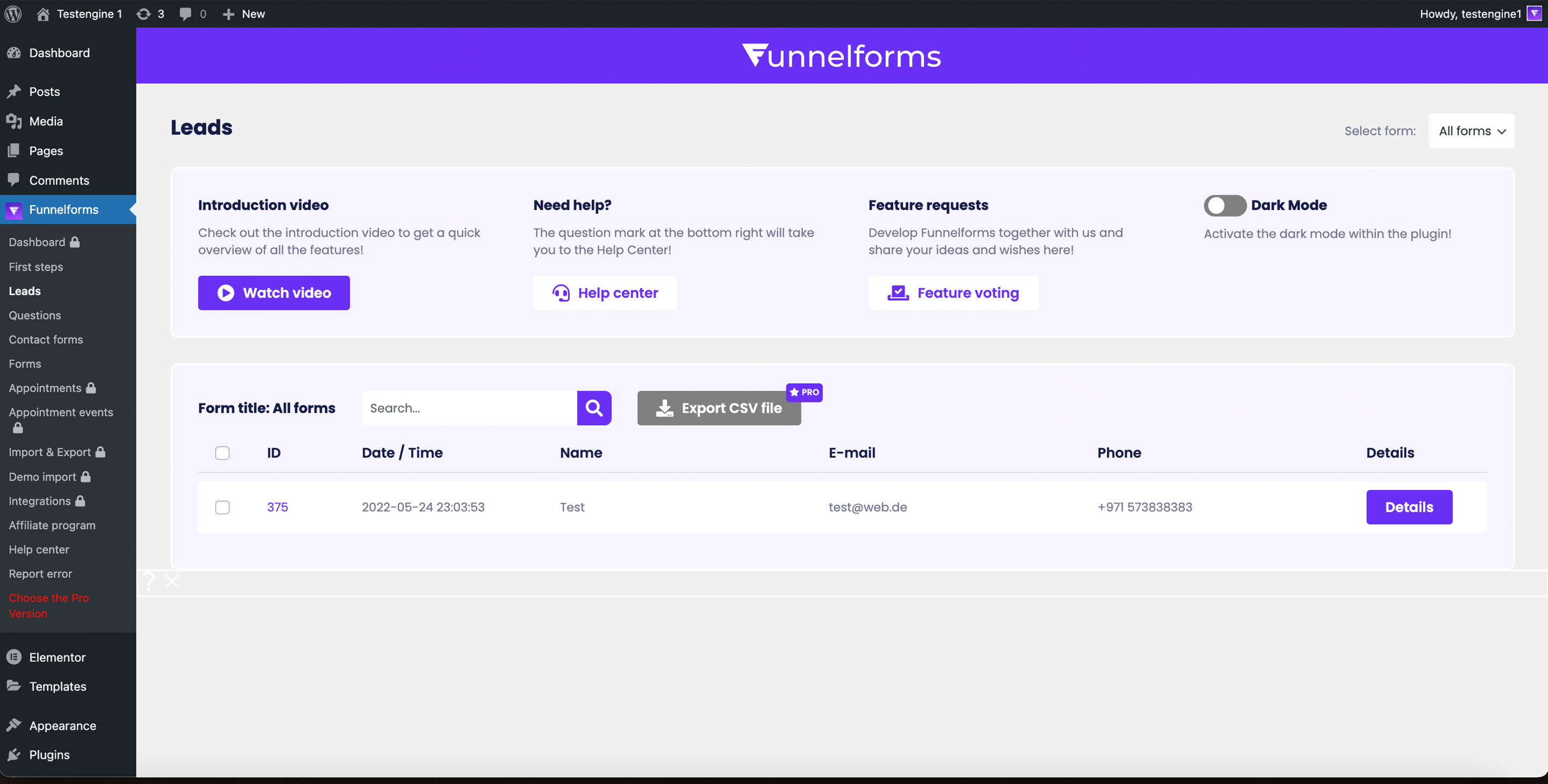Toggle the Dark Mode switch

tap(1223, 204)
